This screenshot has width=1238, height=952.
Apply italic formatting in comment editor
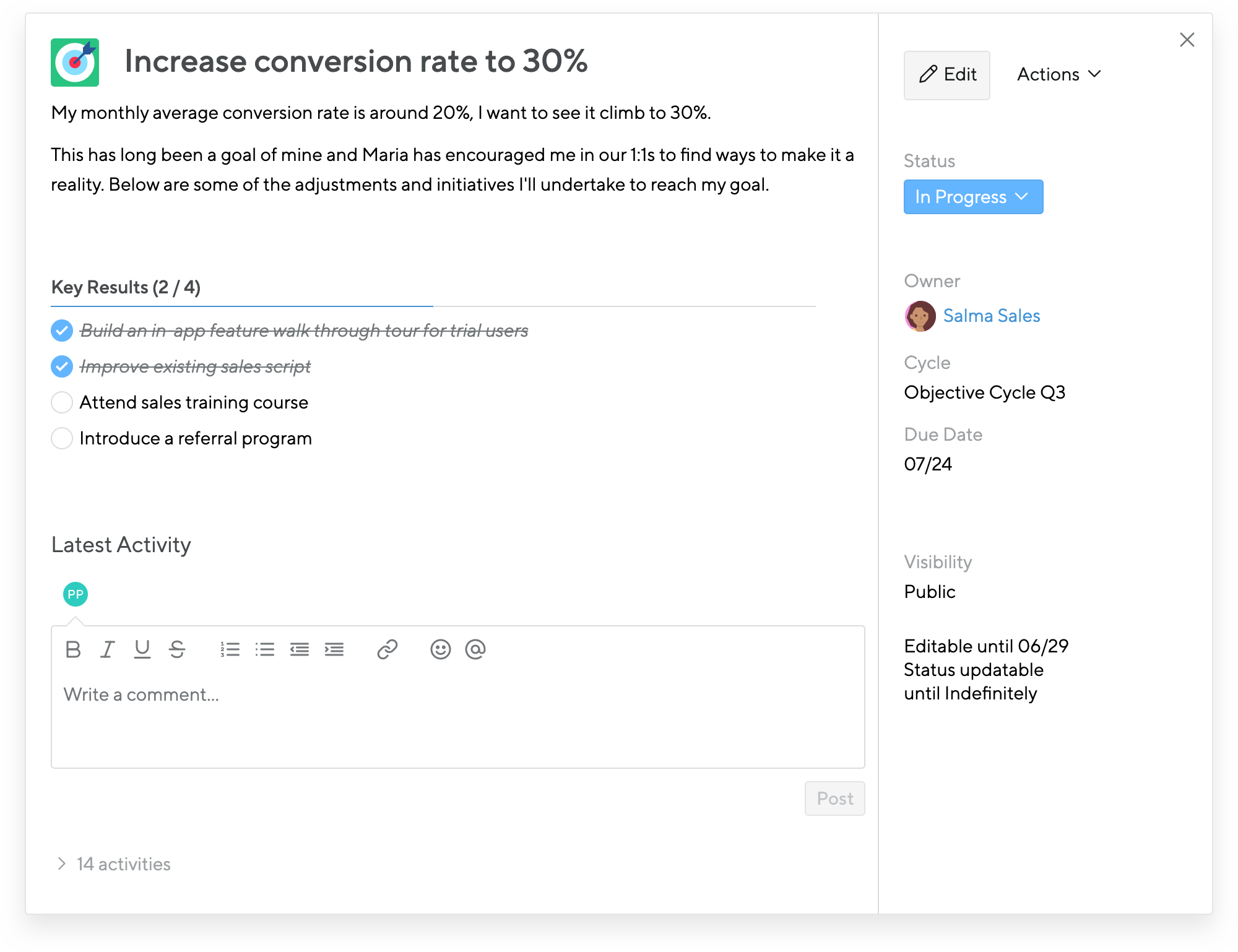coord(108,649)
